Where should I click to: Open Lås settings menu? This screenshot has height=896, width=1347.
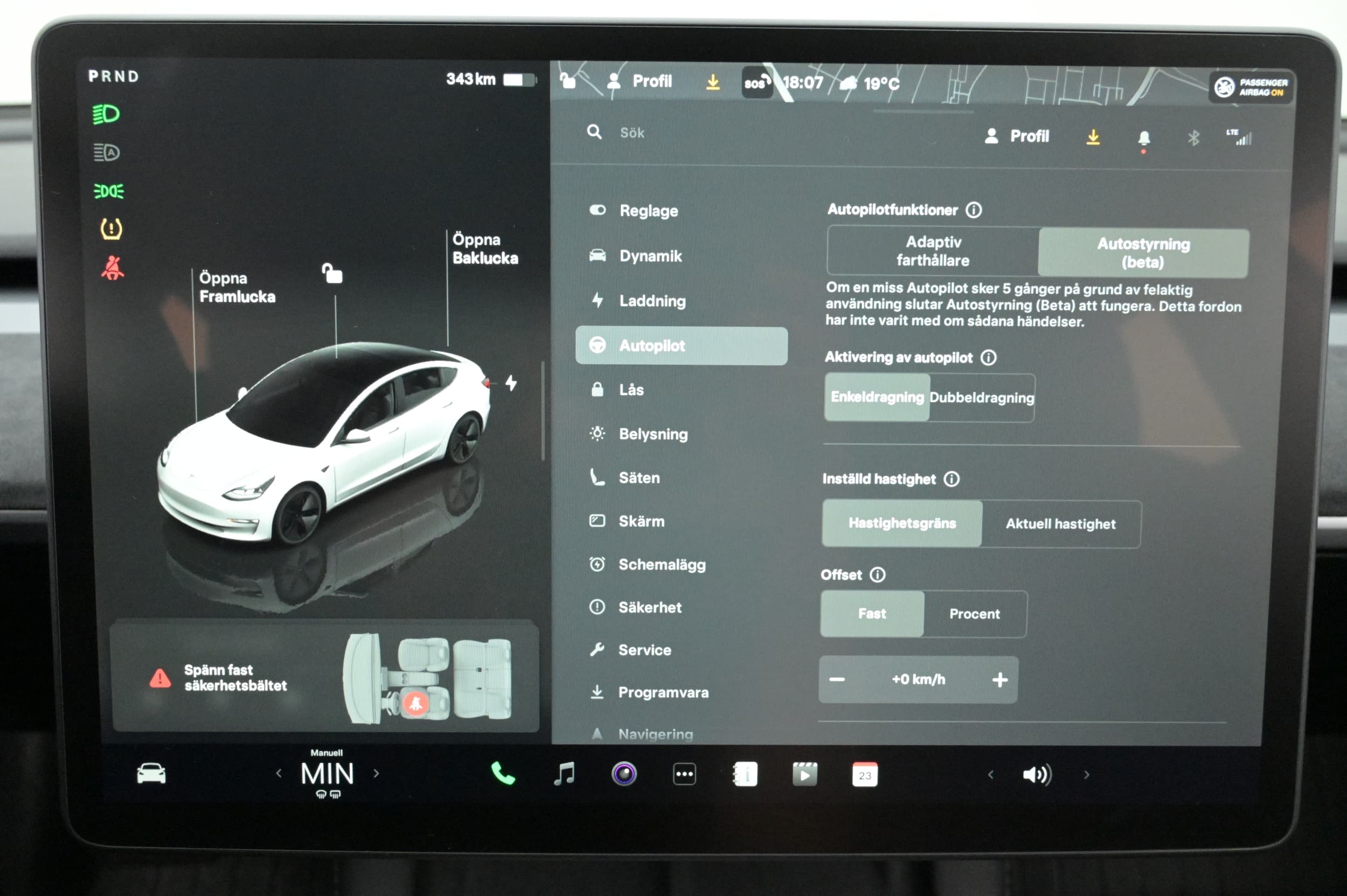click(681, 390)
